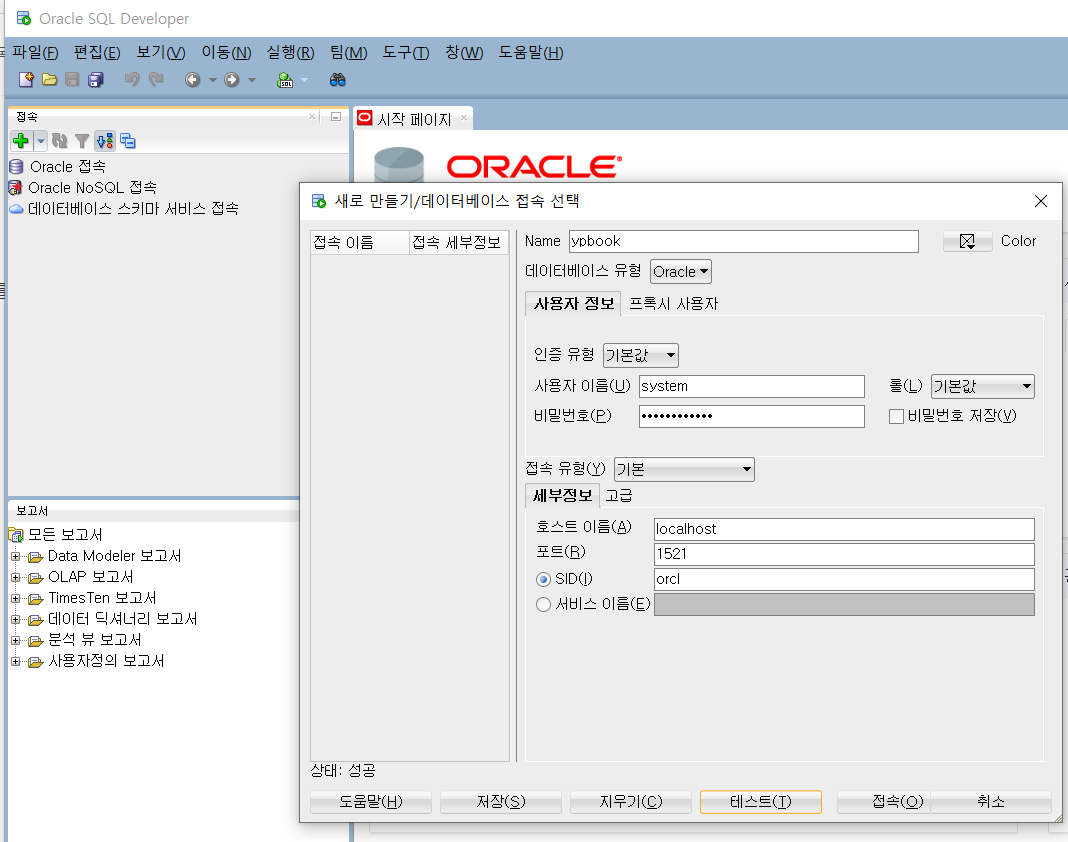This screenshot has height=842, width=1068.
Task: Click the Save disk toolbar icon
Action: tap(72, 80)
